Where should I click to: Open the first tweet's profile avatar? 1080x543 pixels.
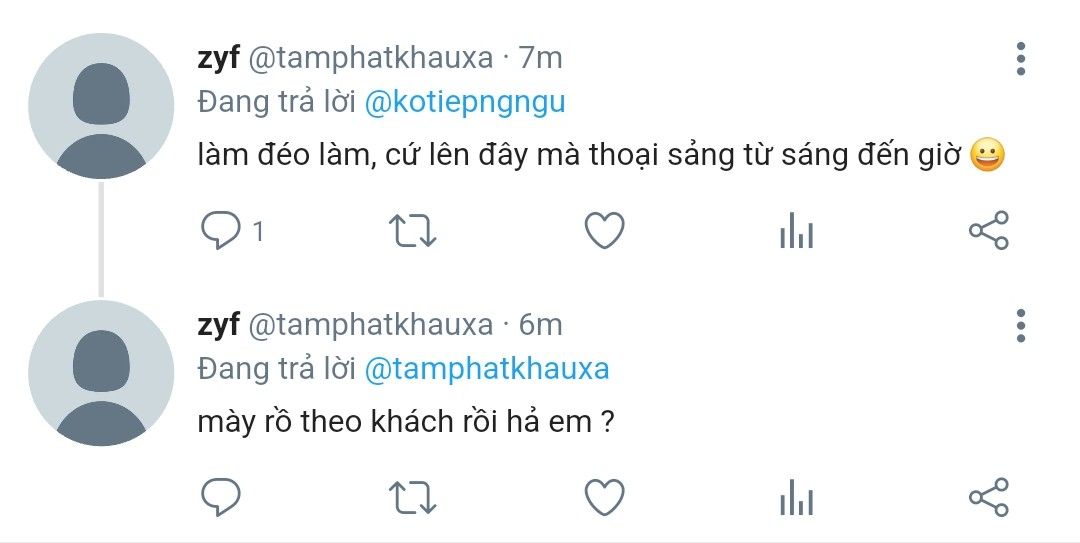coord(101,106)
